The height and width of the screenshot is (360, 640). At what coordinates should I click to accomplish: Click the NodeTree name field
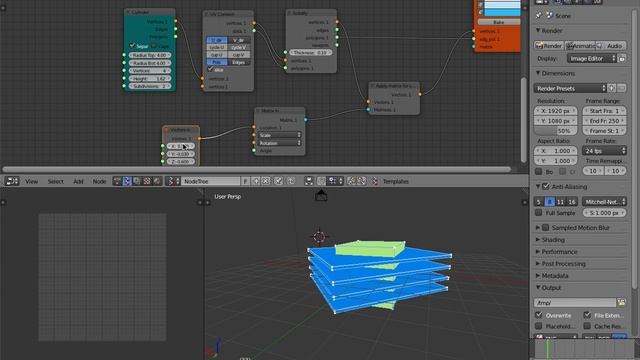211,181
